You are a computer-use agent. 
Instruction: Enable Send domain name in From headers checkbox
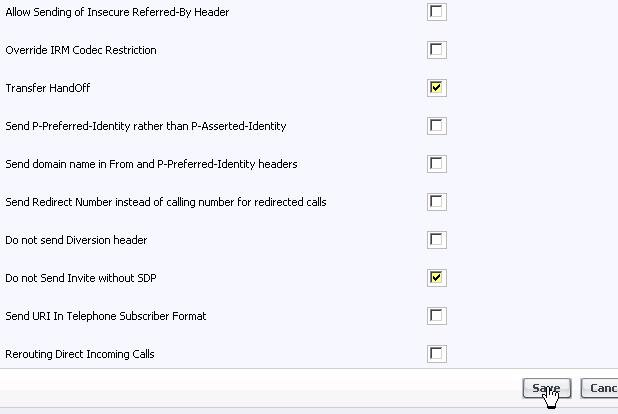click(x=436, y=164)
